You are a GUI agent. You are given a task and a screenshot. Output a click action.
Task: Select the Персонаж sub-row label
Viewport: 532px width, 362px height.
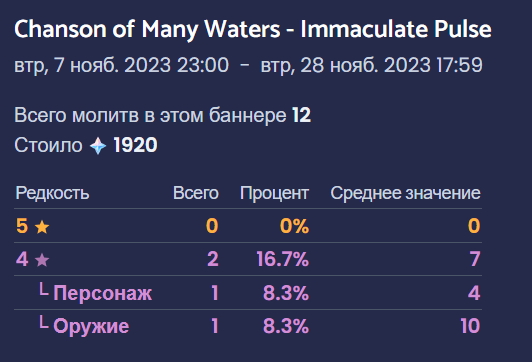pyautogui.click(x=102, y=293)
